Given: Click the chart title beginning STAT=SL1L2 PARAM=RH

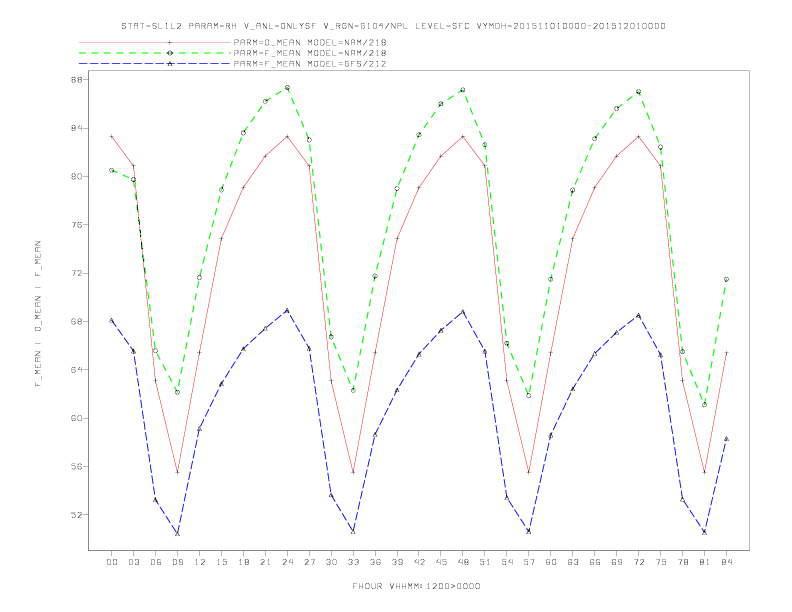Looking at the screenshot, I should pos(393,26).
